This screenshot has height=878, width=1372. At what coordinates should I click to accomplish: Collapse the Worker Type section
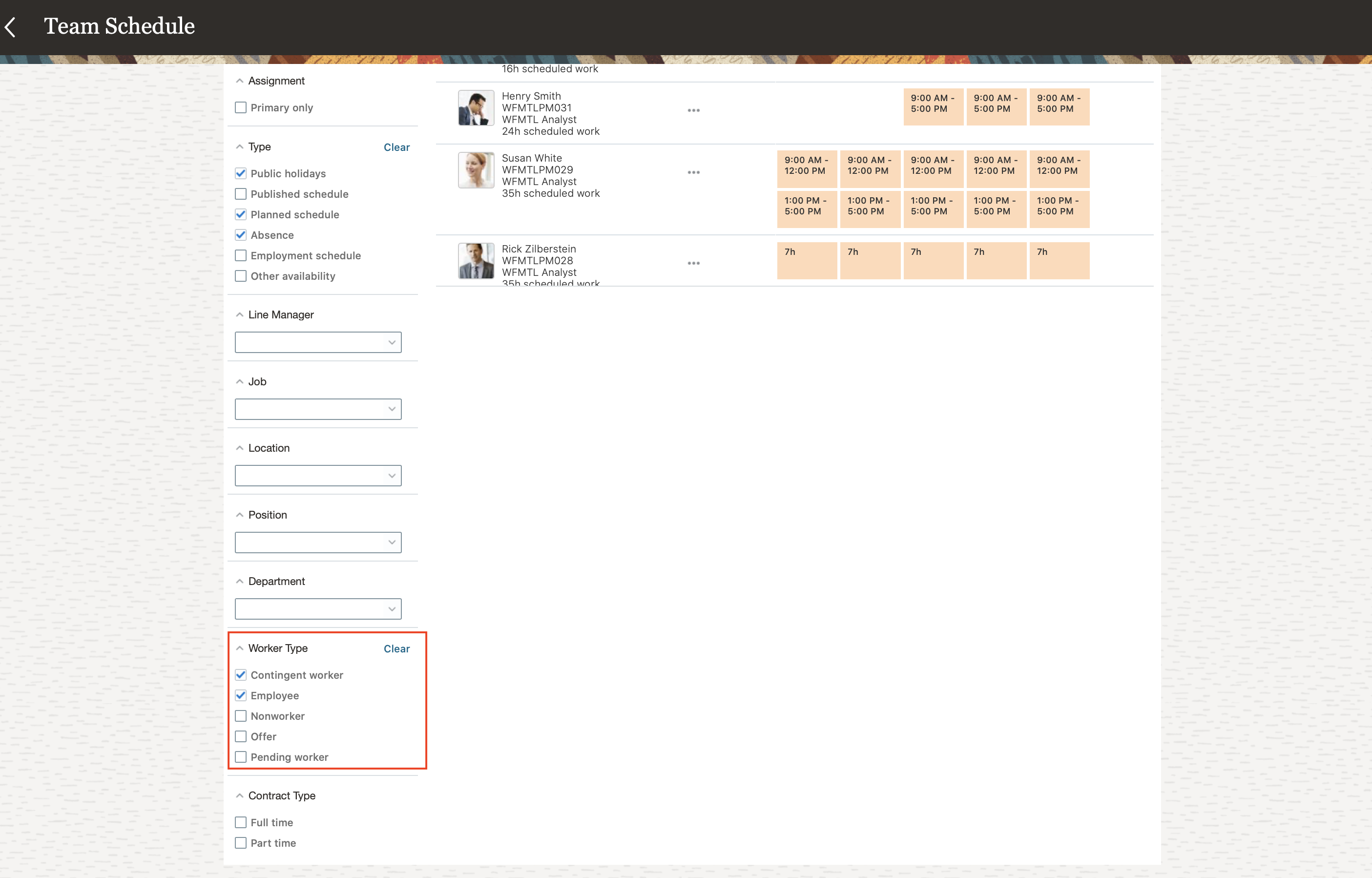point(240,648)
